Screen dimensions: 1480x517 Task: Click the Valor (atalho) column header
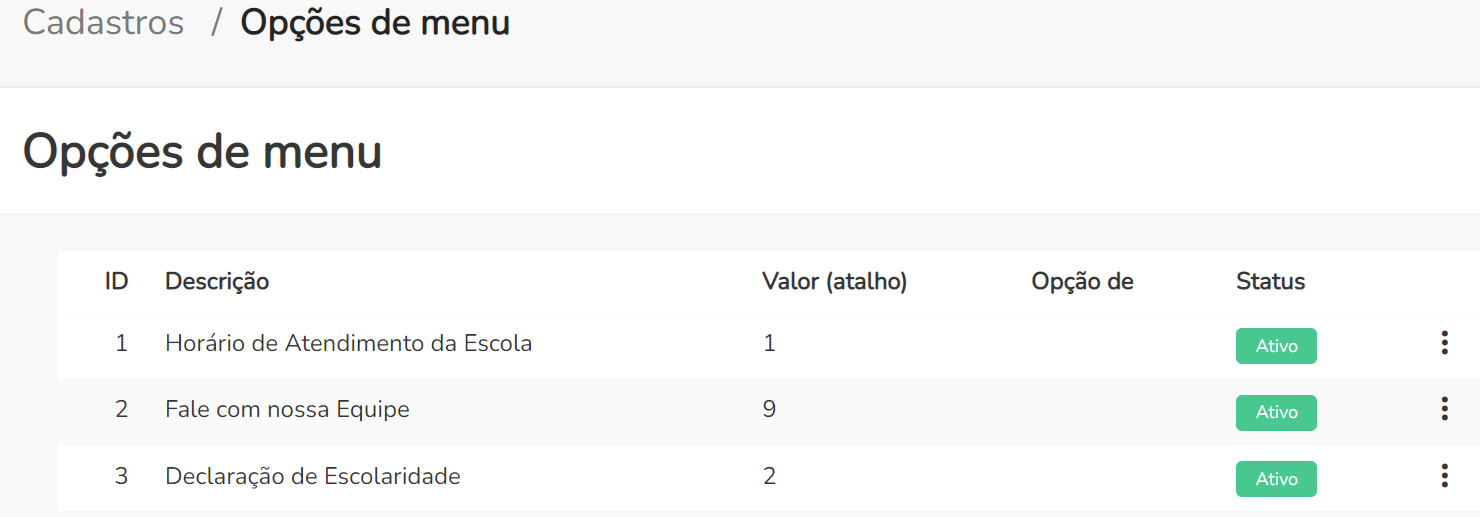tap(834, 282)
